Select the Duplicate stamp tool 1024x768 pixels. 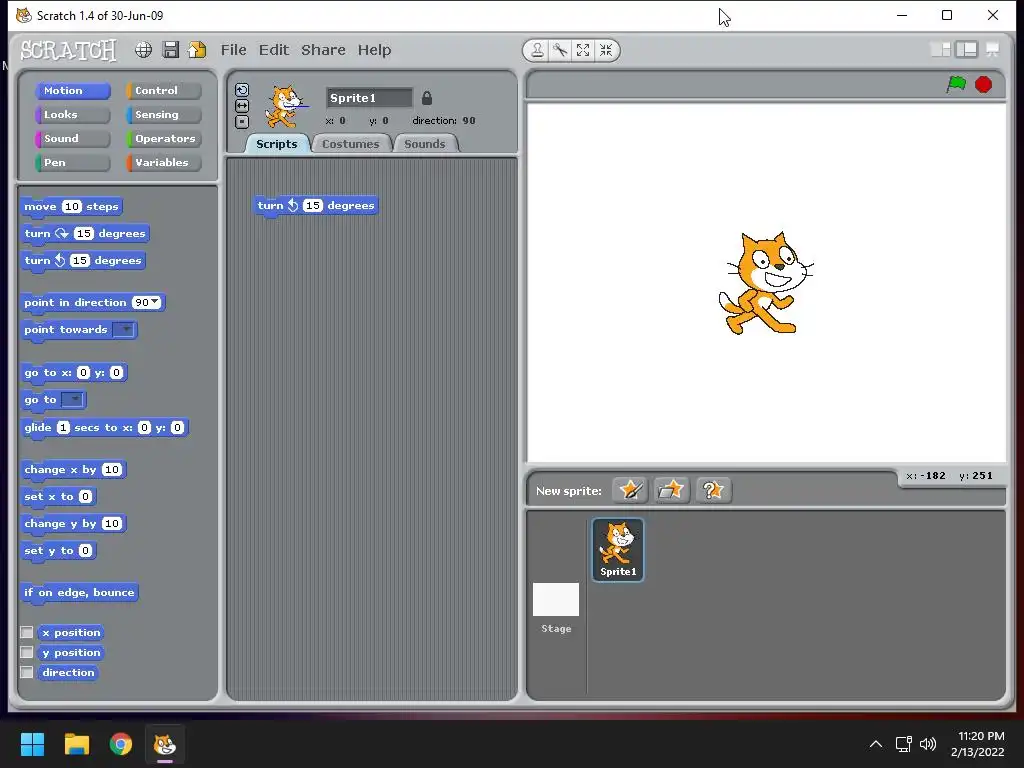coord(537,50)
